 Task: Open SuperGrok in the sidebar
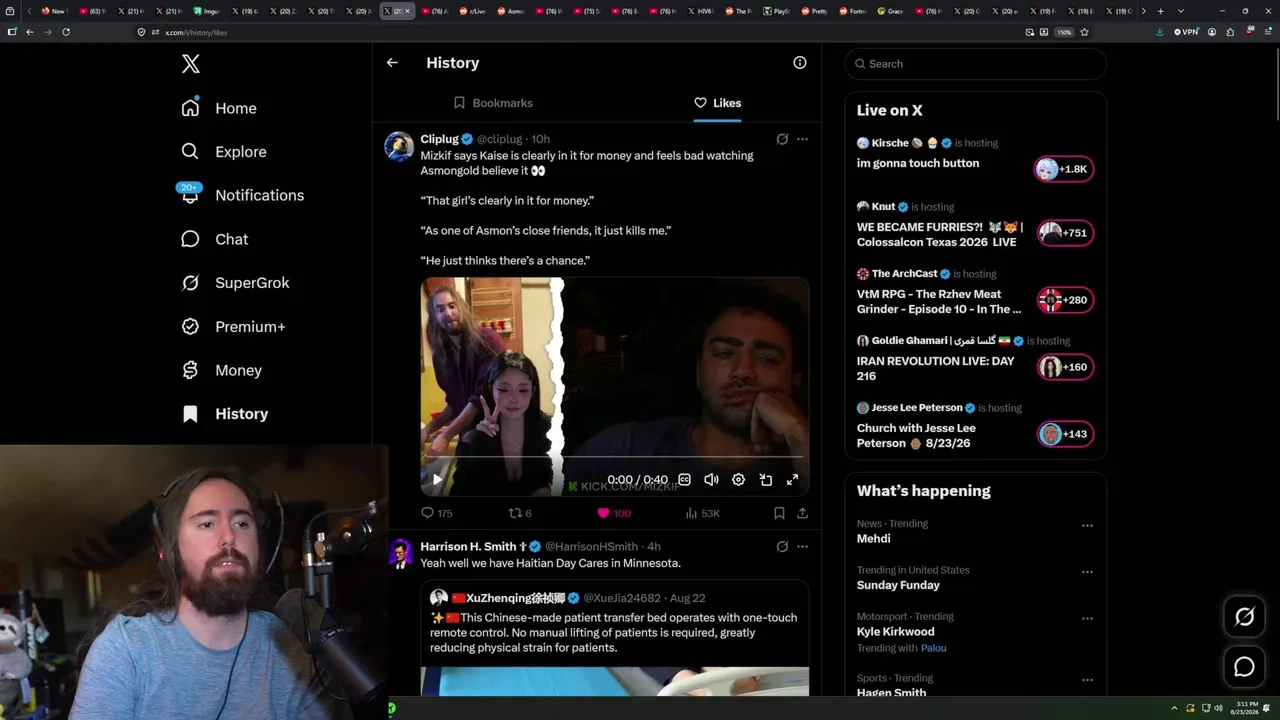pyautogui.click(x=235, y=283)
